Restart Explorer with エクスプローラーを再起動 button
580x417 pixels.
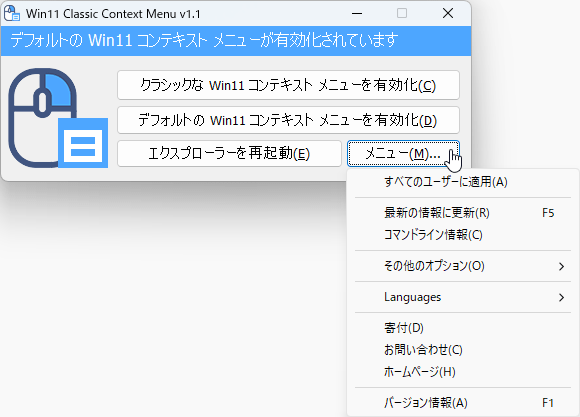[x=229, y=153]
